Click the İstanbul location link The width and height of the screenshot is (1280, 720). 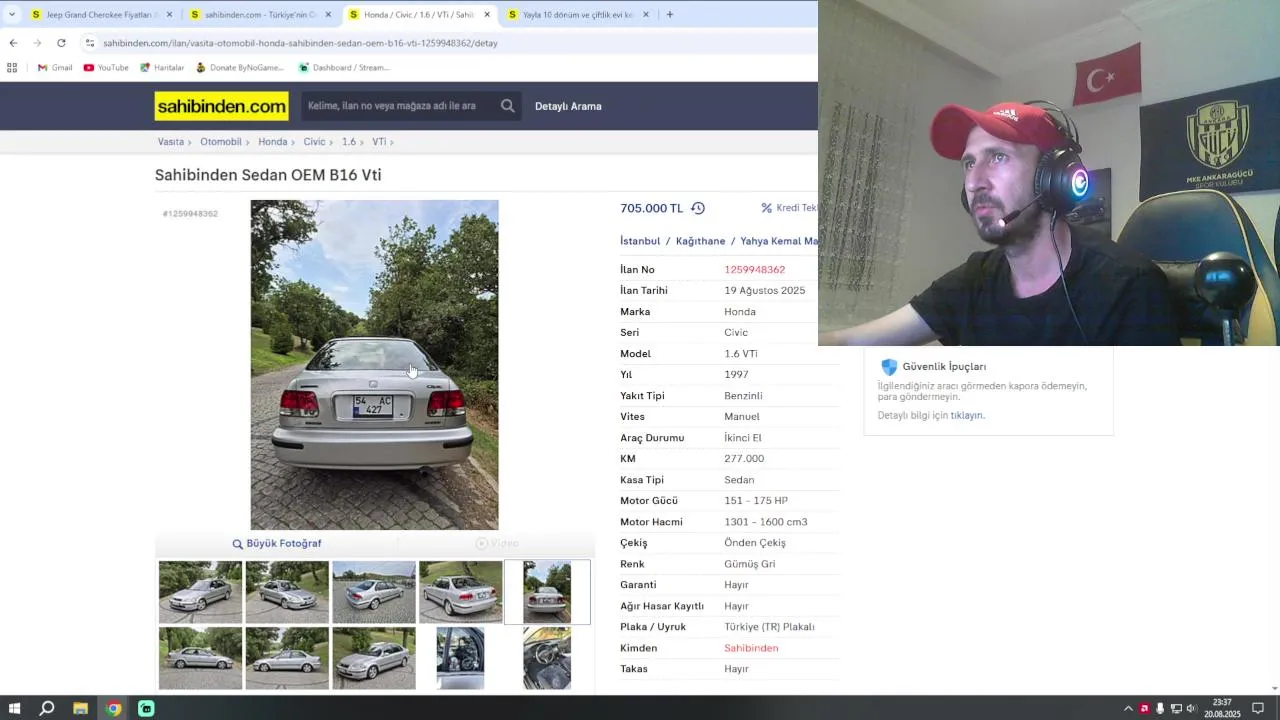pos(640,241)
